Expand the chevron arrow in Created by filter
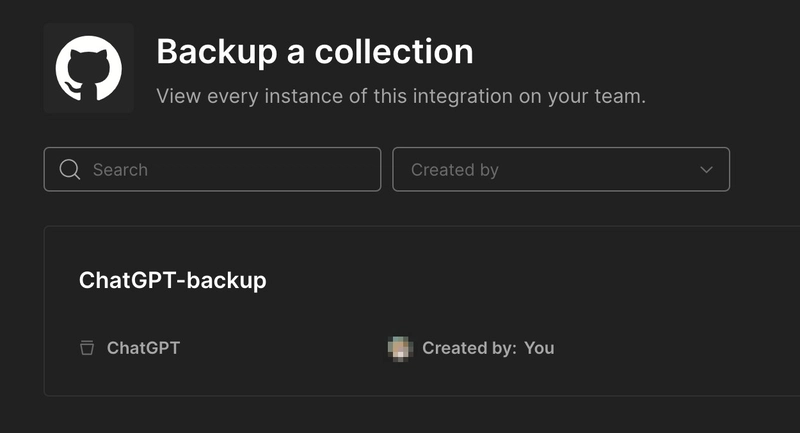 pos(706,169)
